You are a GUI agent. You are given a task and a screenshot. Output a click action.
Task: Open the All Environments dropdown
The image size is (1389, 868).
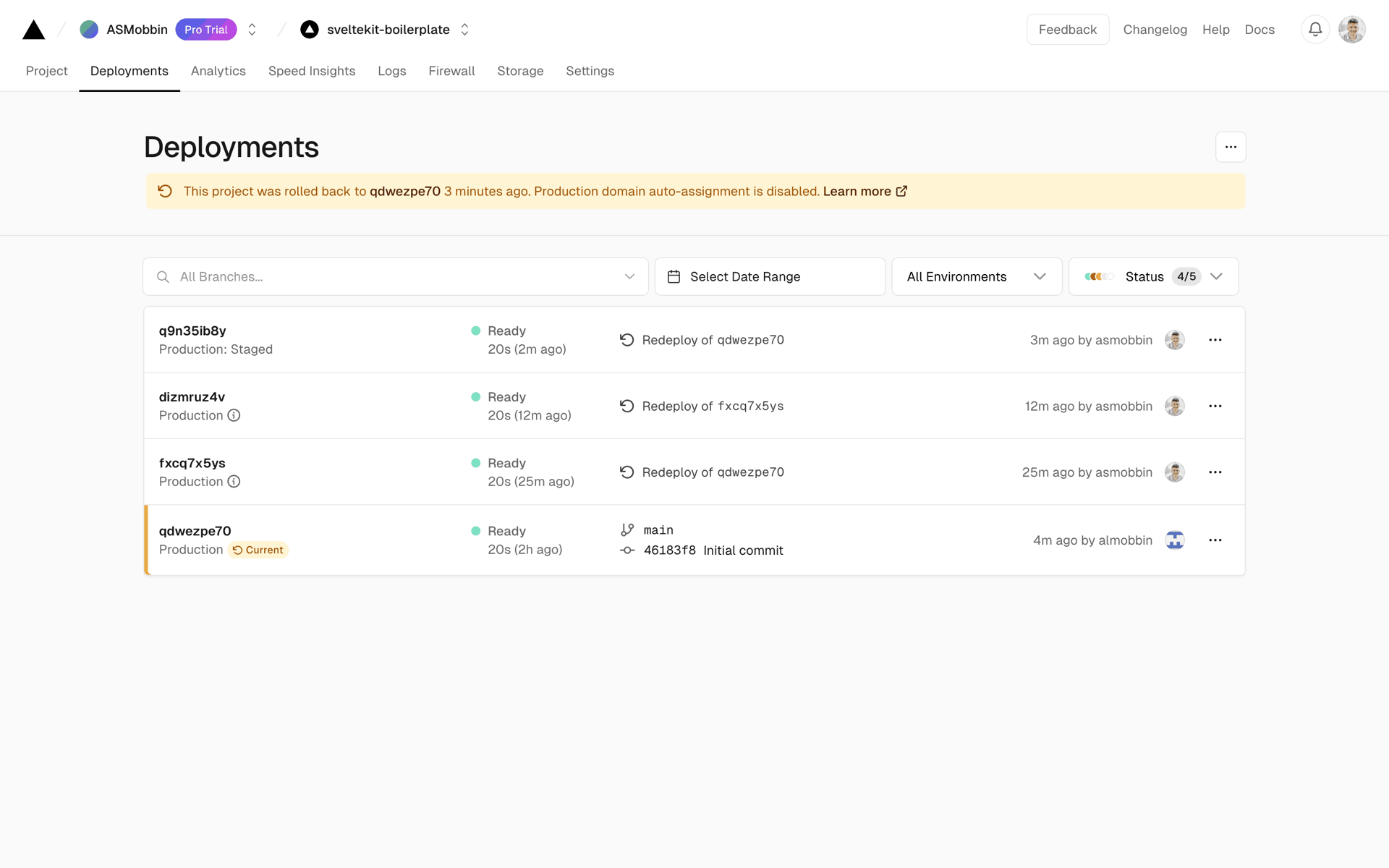(977, 276)
